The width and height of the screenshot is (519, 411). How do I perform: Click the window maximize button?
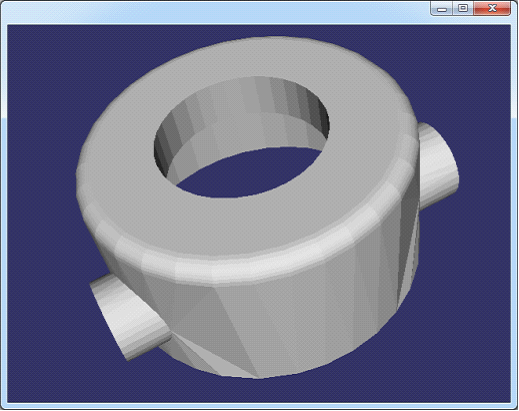tap(463, 8)
